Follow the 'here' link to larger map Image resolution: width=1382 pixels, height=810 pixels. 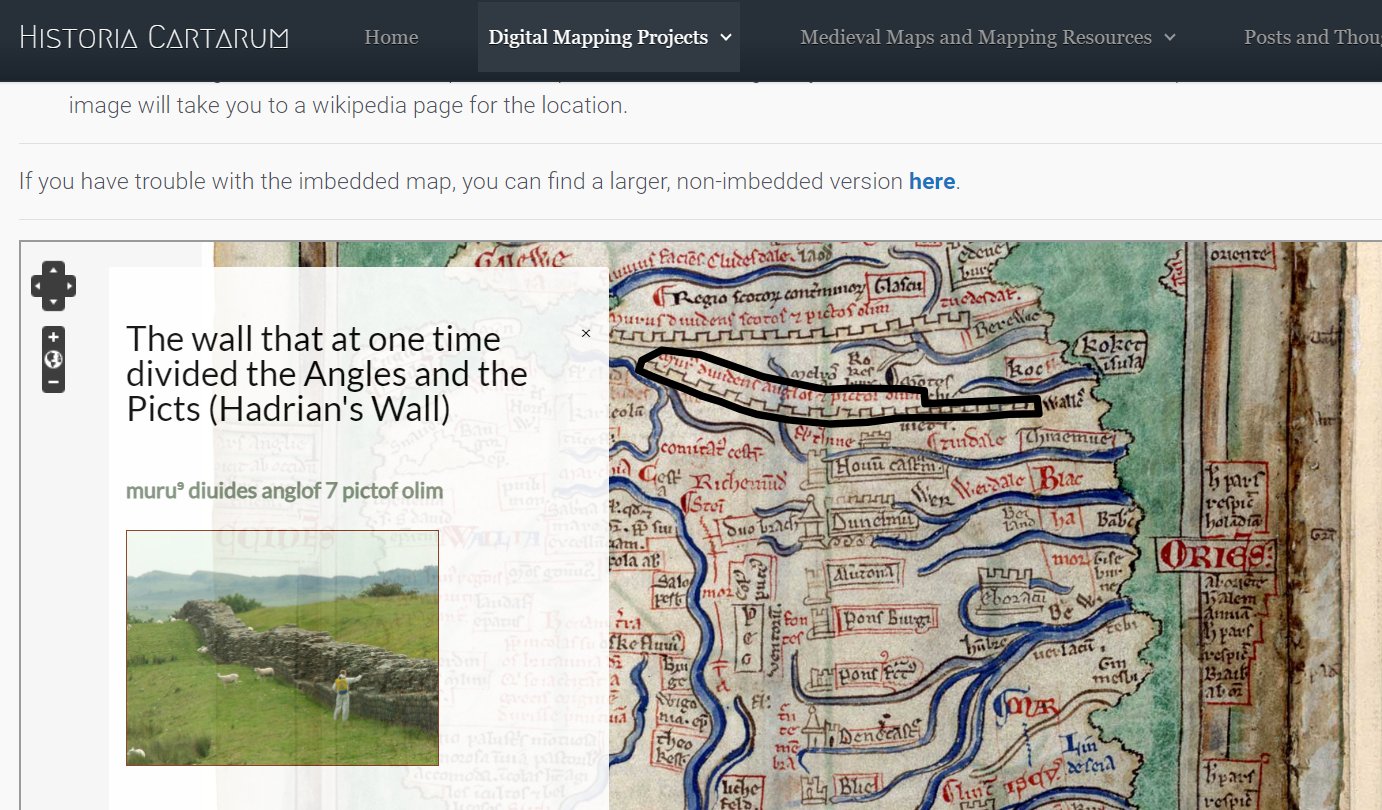pos(931,181)
